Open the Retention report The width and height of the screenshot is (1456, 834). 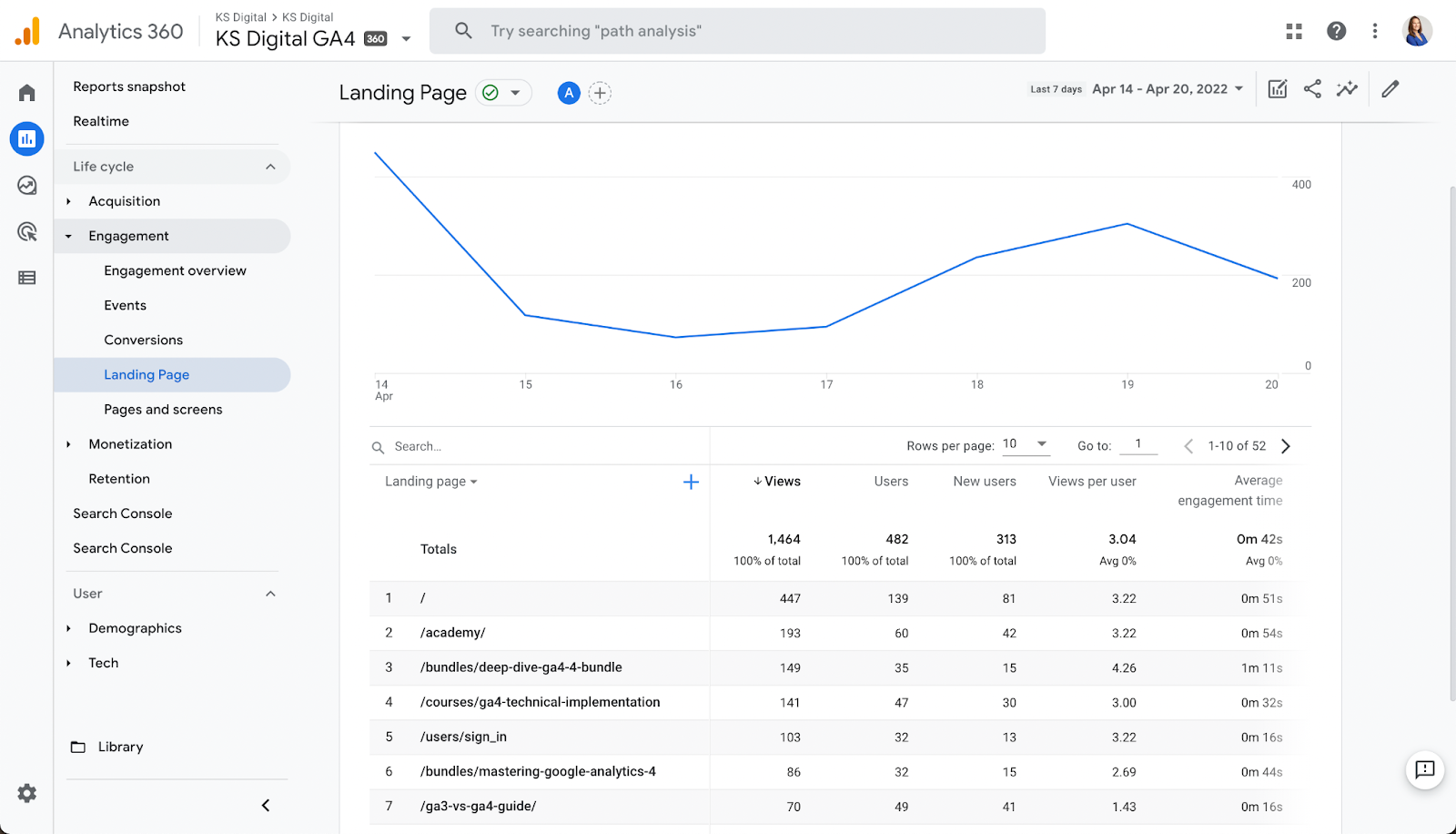119,479
